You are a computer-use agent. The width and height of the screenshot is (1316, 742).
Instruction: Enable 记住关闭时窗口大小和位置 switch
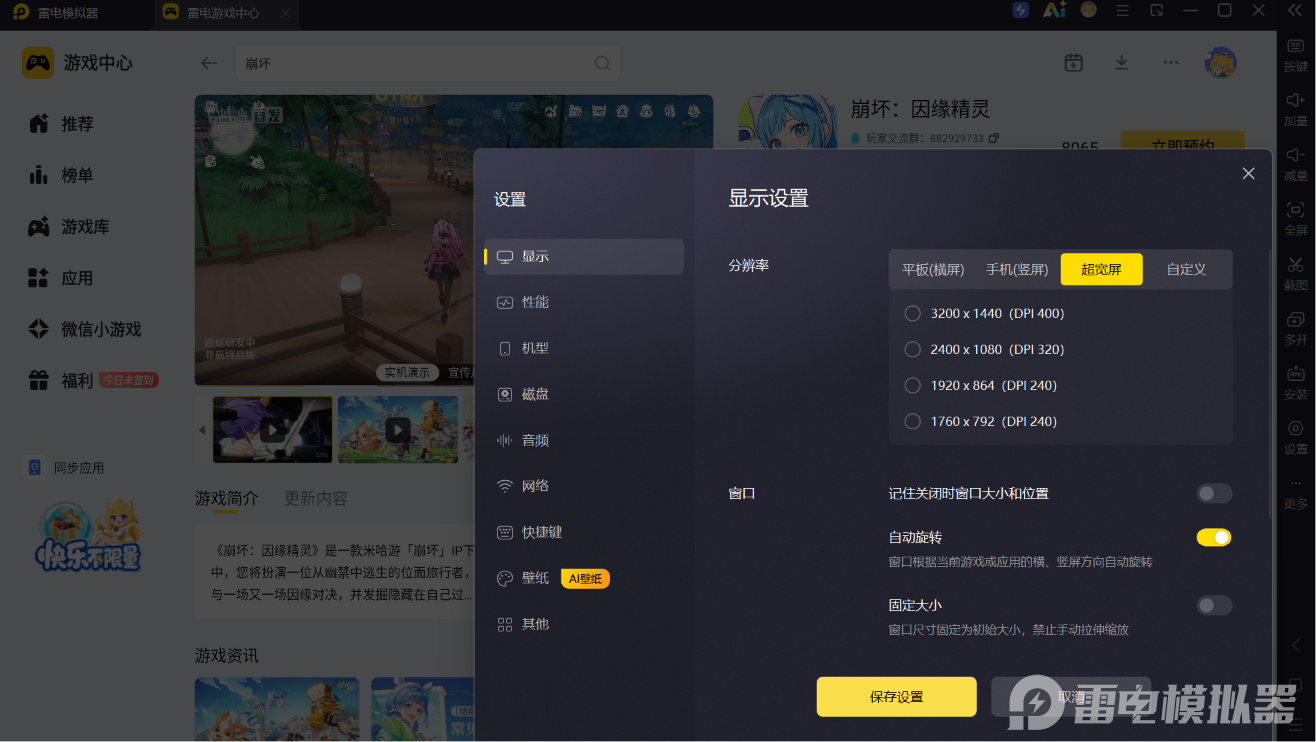click(1214, 493)
